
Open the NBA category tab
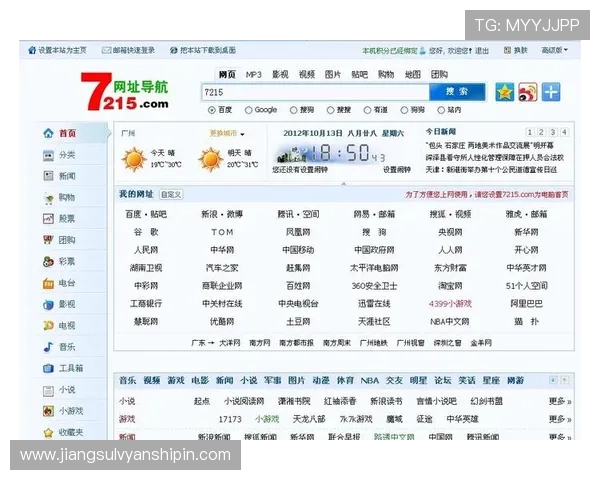point(370,380)
